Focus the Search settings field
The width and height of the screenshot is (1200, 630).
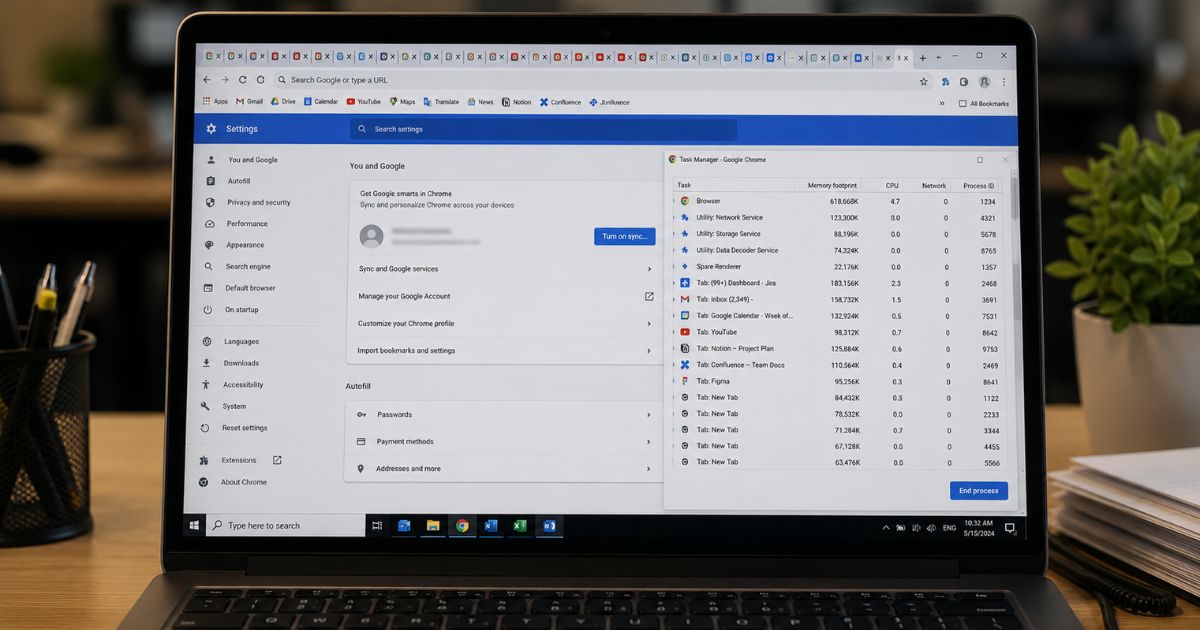point(543,129)
